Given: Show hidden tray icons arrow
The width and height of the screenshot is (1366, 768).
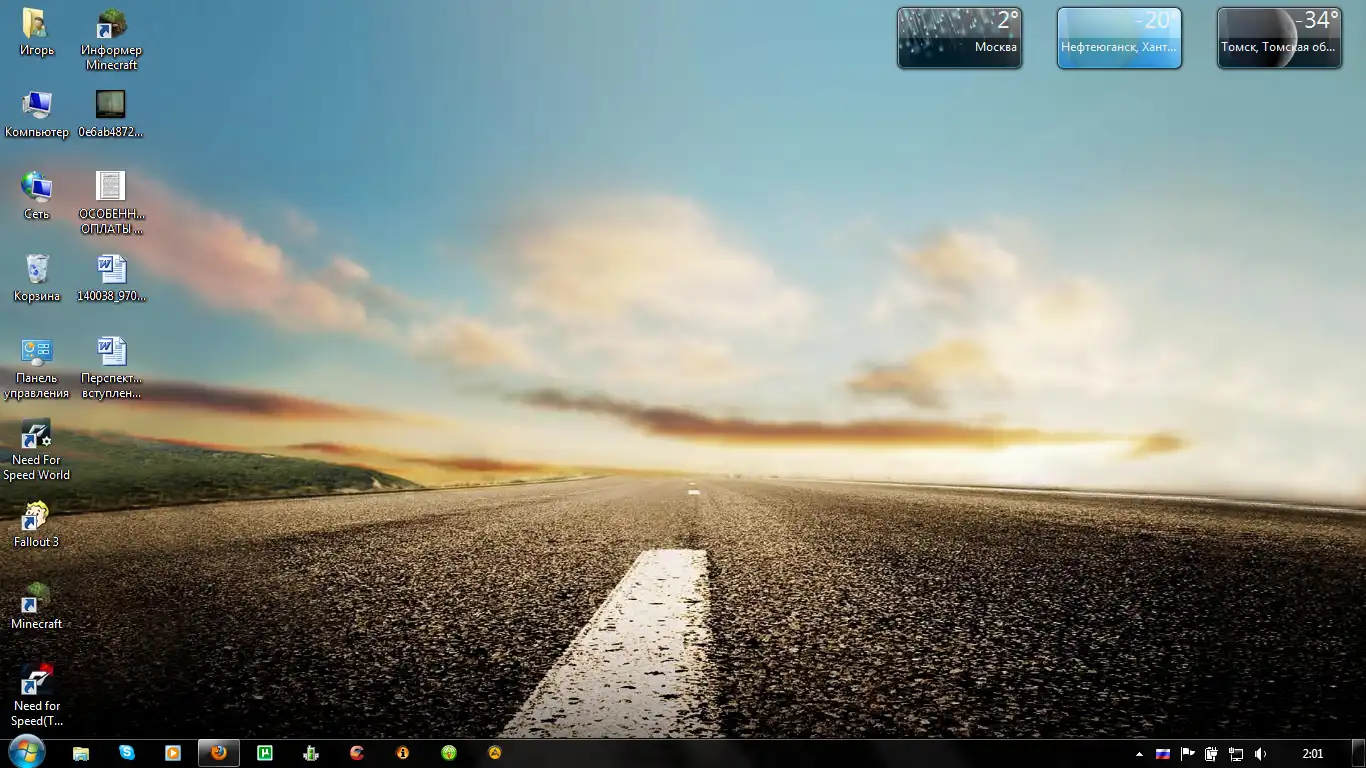Looking at the screenshot, I should click(1139, 754).
